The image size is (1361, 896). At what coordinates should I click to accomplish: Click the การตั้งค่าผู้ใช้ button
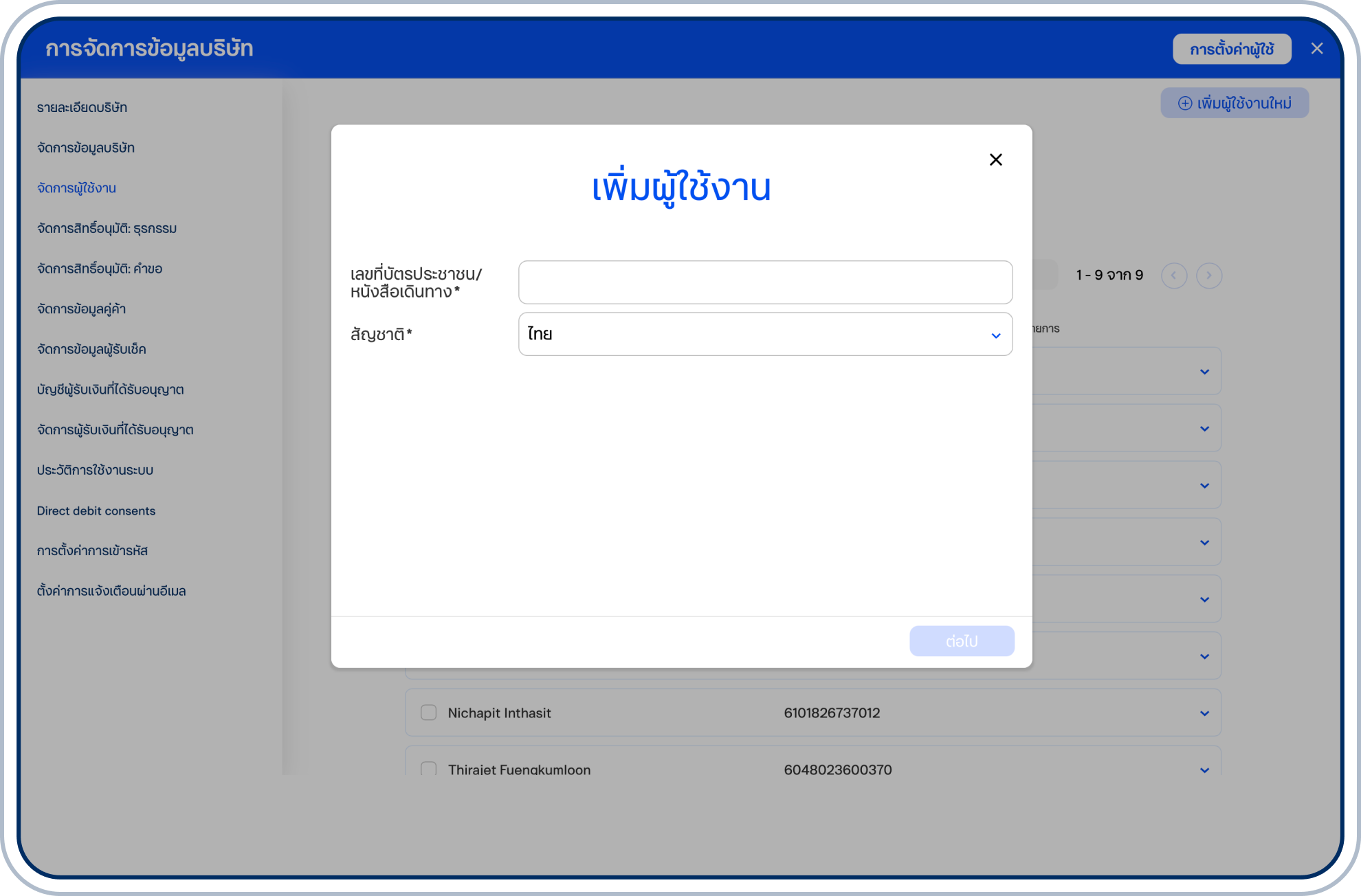pyautogui.click(x=1232, y=48)
